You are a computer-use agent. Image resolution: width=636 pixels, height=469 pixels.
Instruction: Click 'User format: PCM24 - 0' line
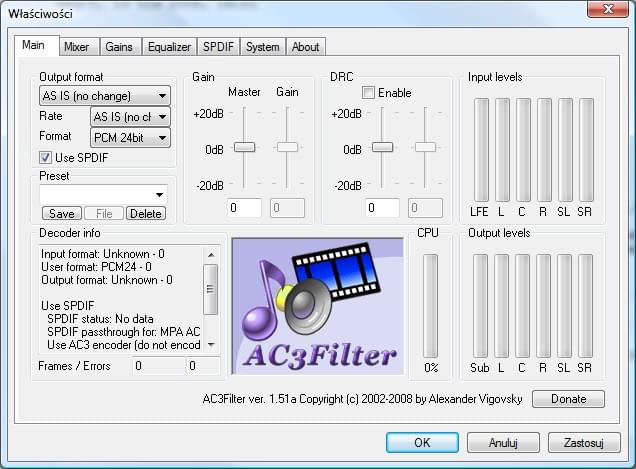(x=96, y=267)
